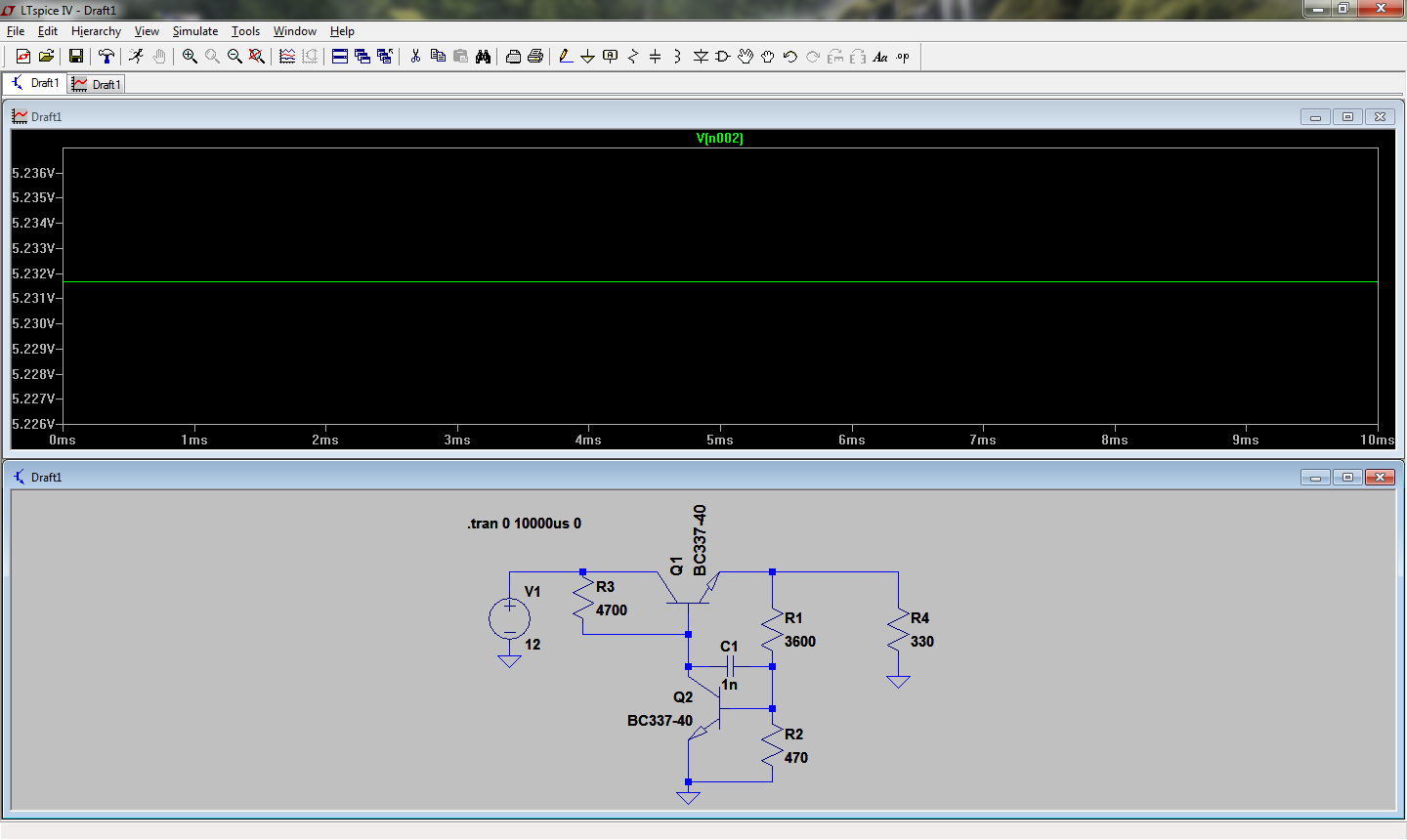1407x840 pixels.
Task: Switch to the Draft1 waveform tab
Action: pyautogui.click(x=97, y=84)
